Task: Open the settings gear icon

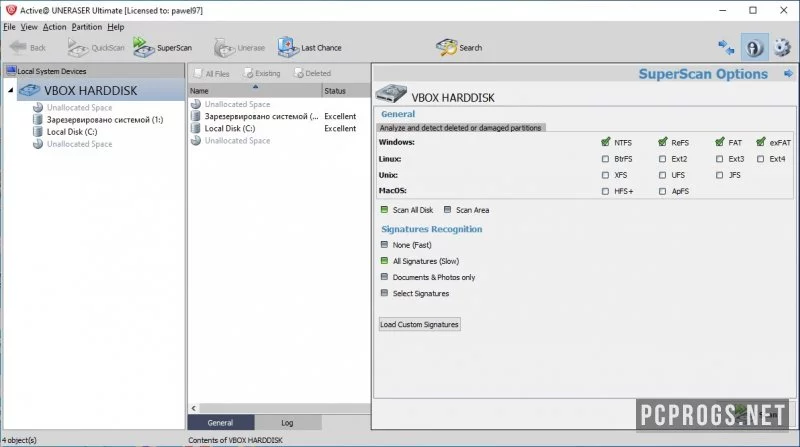Action: (782, 47)
